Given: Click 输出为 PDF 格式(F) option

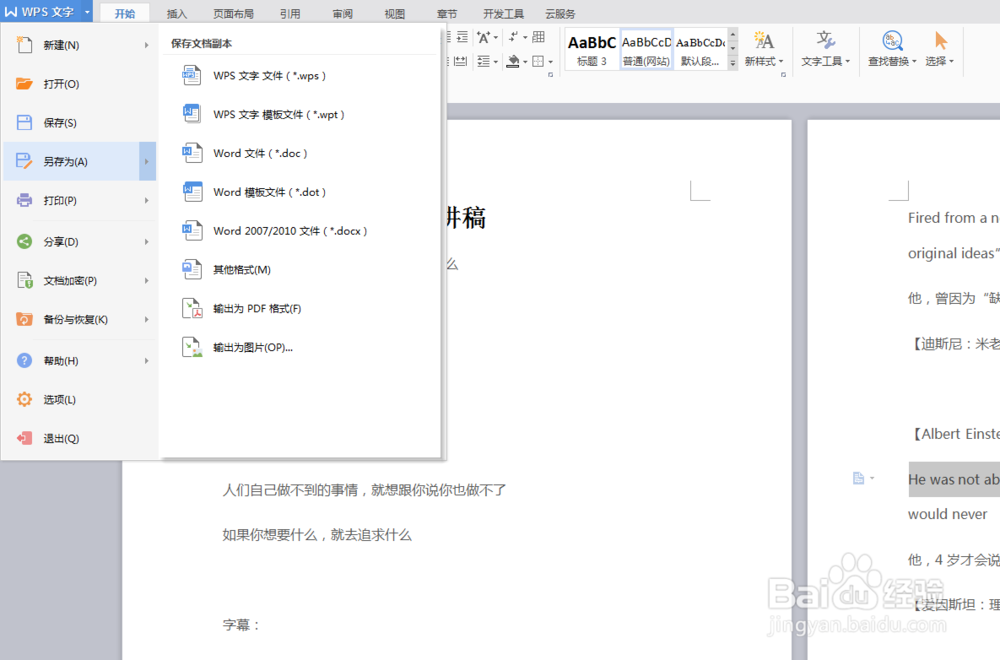Looking at the screenshot, I should click(x=300, y=309).
